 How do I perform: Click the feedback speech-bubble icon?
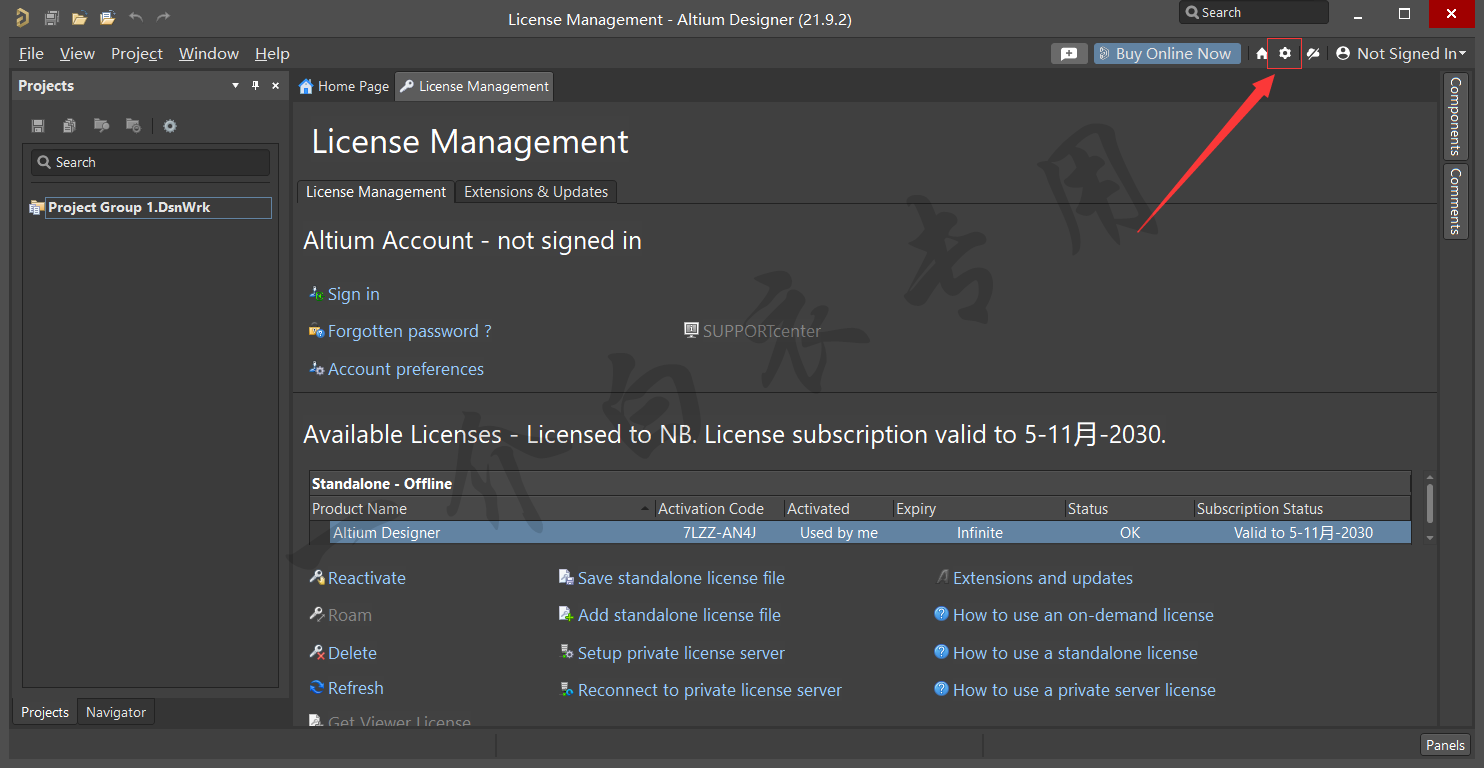tap(1069, 54)
